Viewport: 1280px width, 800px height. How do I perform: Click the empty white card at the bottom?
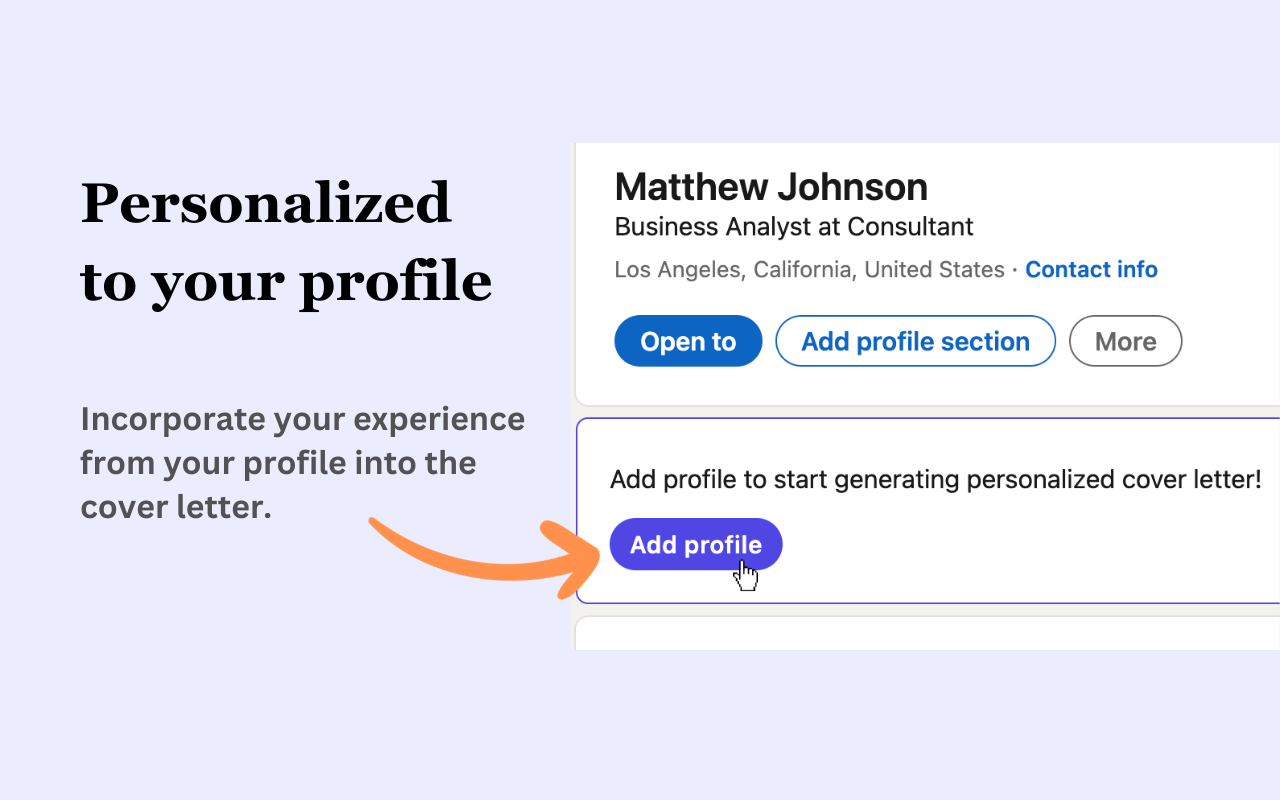pos(927,634)
